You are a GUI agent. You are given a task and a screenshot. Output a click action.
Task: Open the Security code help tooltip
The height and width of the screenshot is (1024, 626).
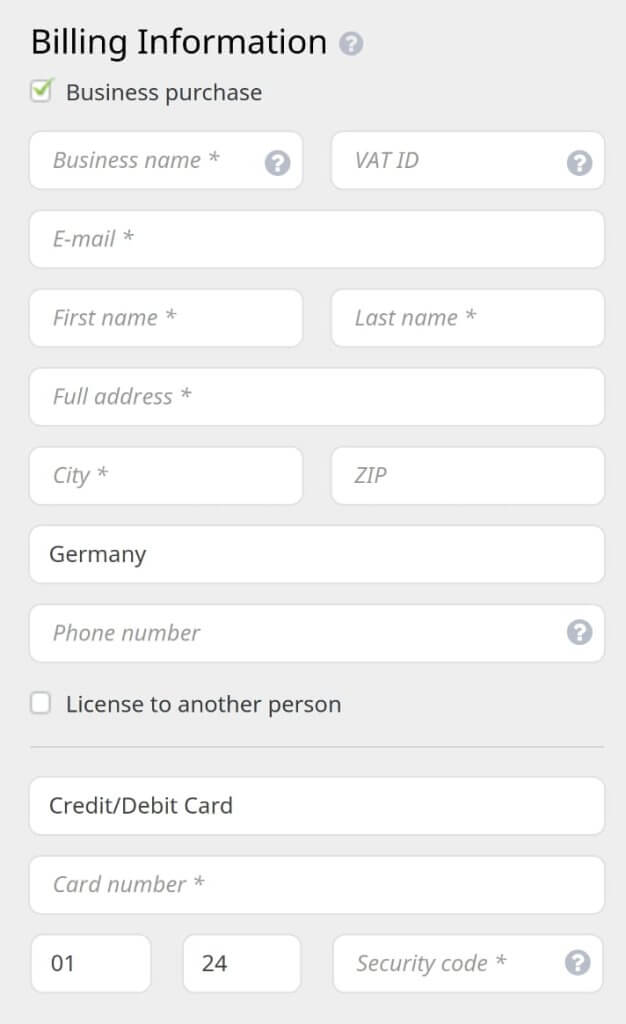click(576, 963)
